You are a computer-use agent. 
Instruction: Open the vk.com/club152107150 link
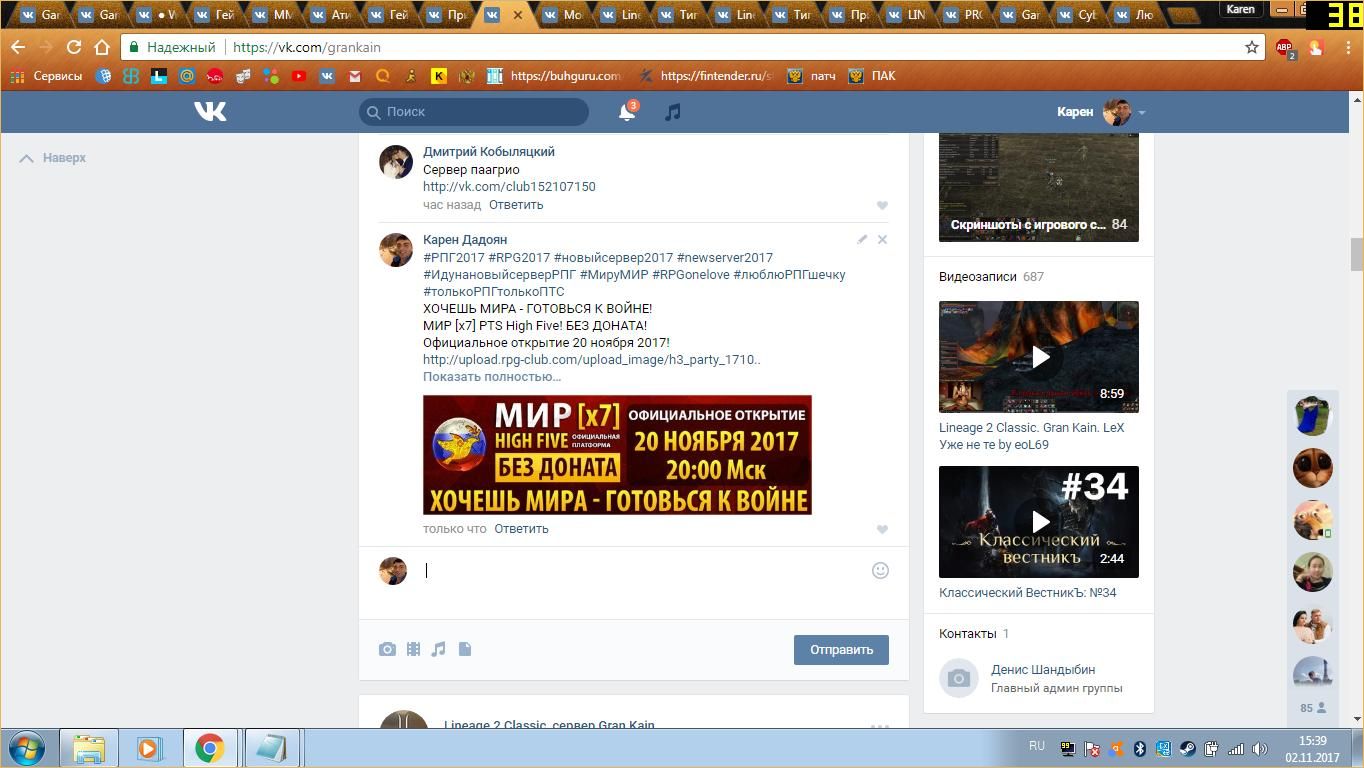[509, 187]
